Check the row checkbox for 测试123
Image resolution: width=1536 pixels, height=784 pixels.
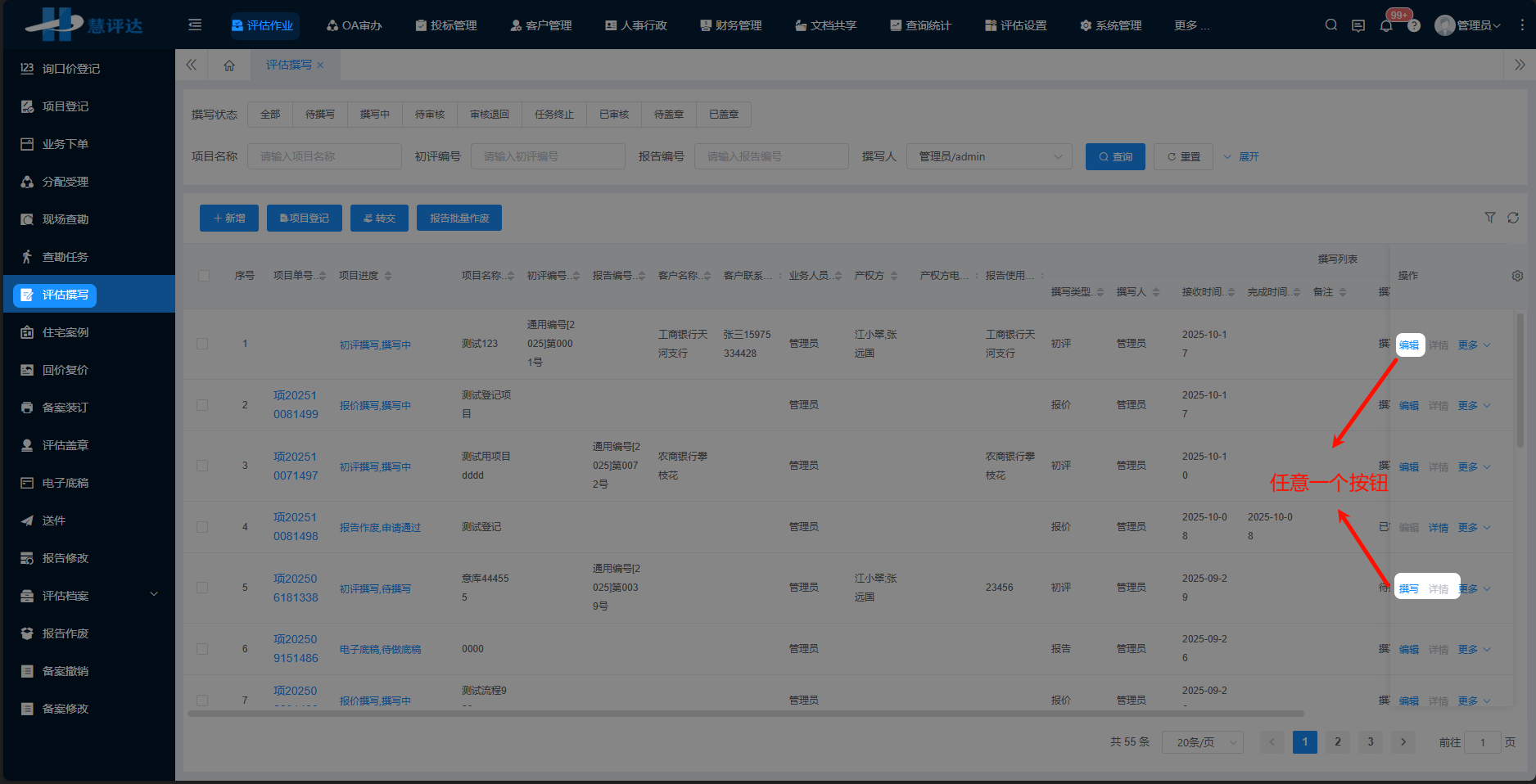click(203, 344)
